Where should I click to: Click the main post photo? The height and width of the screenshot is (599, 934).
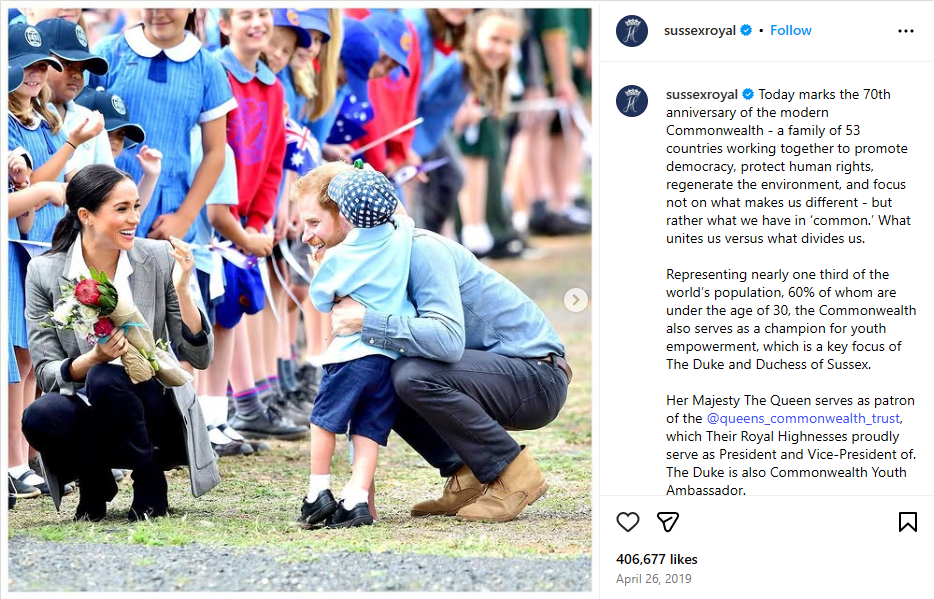300,300
